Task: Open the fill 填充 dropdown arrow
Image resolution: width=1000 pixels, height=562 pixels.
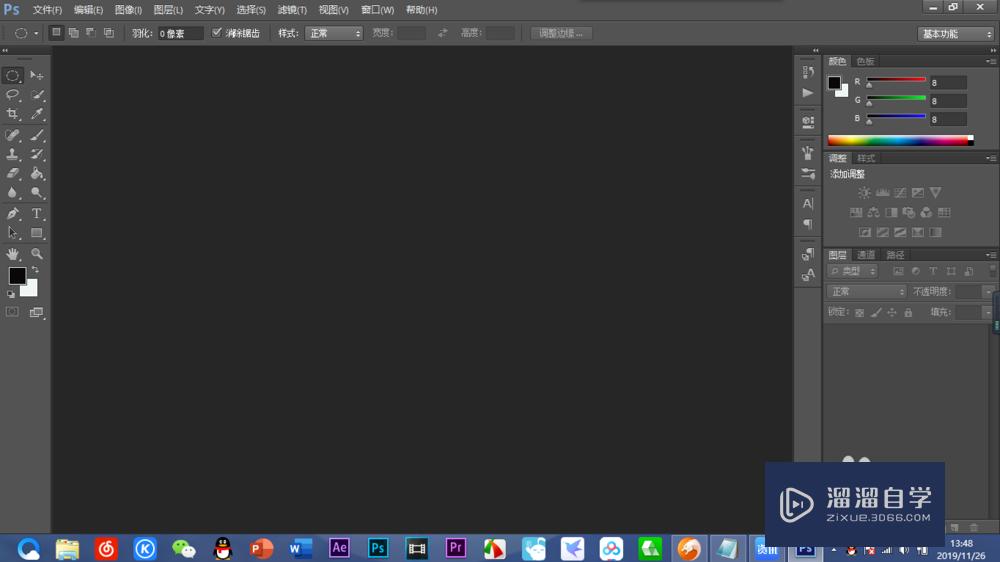Action: (988, 313)
